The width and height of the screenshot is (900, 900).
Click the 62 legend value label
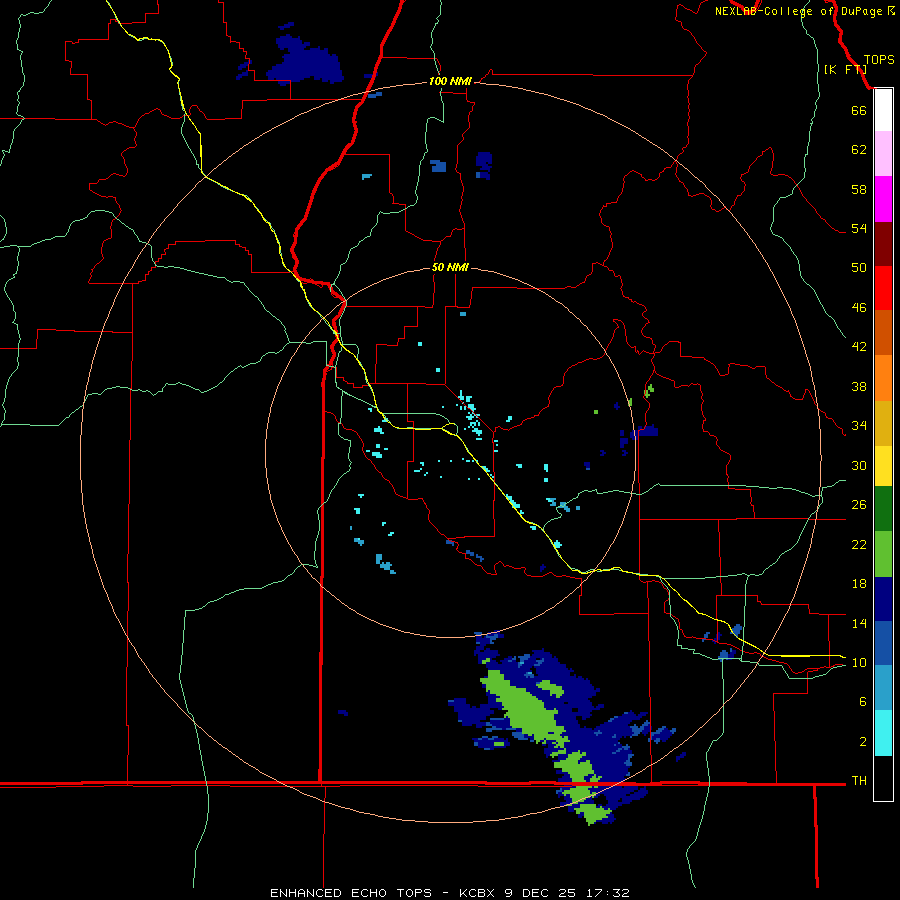tap(859, 150)
